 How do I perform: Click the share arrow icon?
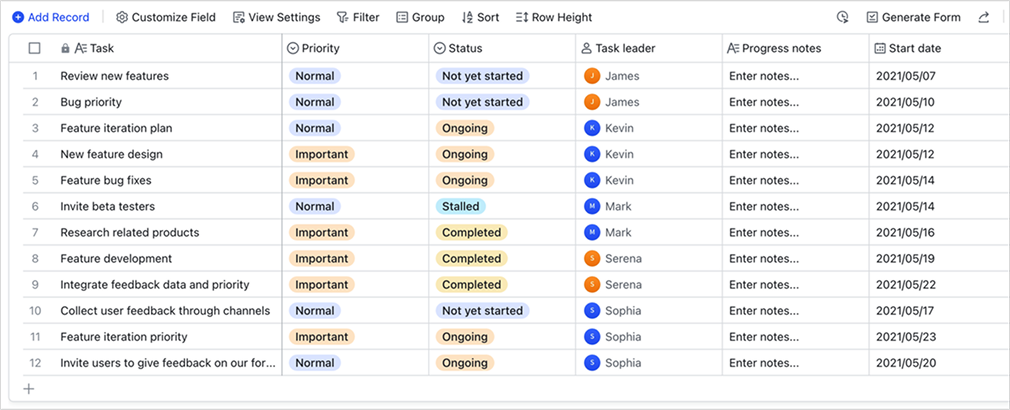click(x=984, y=17)
